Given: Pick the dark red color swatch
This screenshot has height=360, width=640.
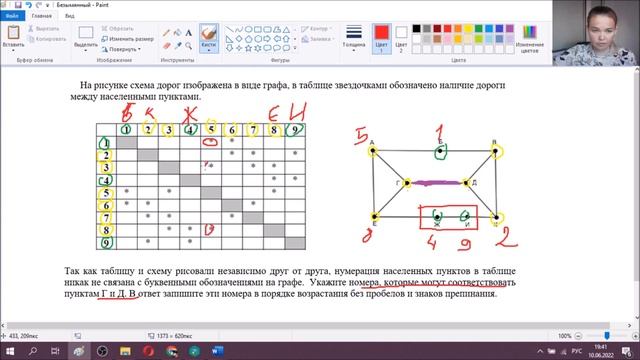Looking at the screenshot, I should (x=437, y=29).
